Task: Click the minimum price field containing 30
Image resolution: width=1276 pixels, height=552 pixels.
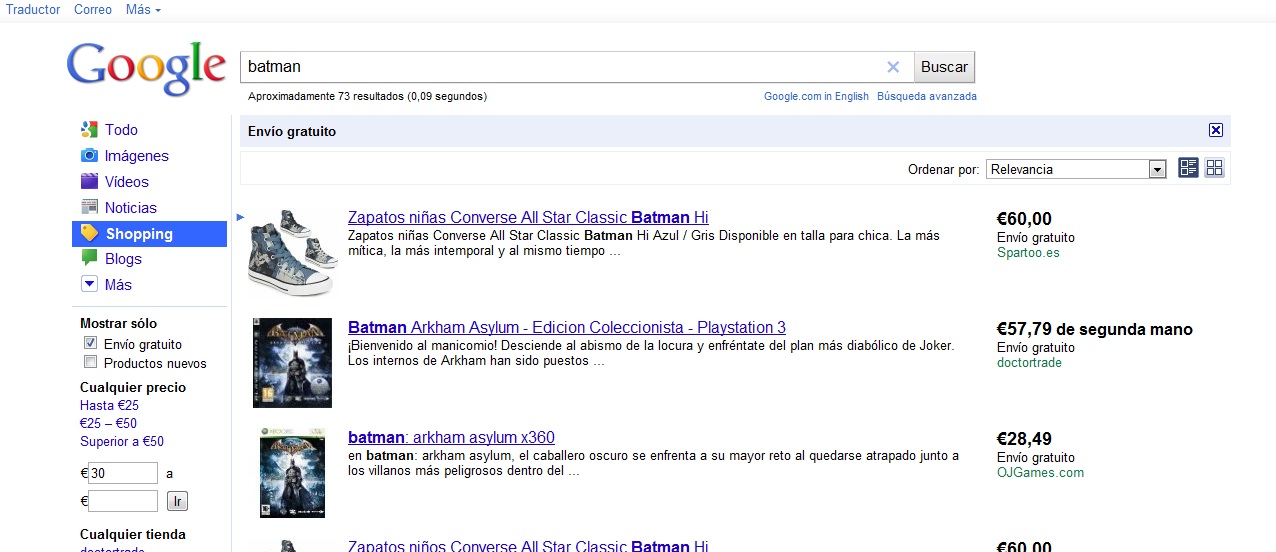Action: click(x=123, y=473)
